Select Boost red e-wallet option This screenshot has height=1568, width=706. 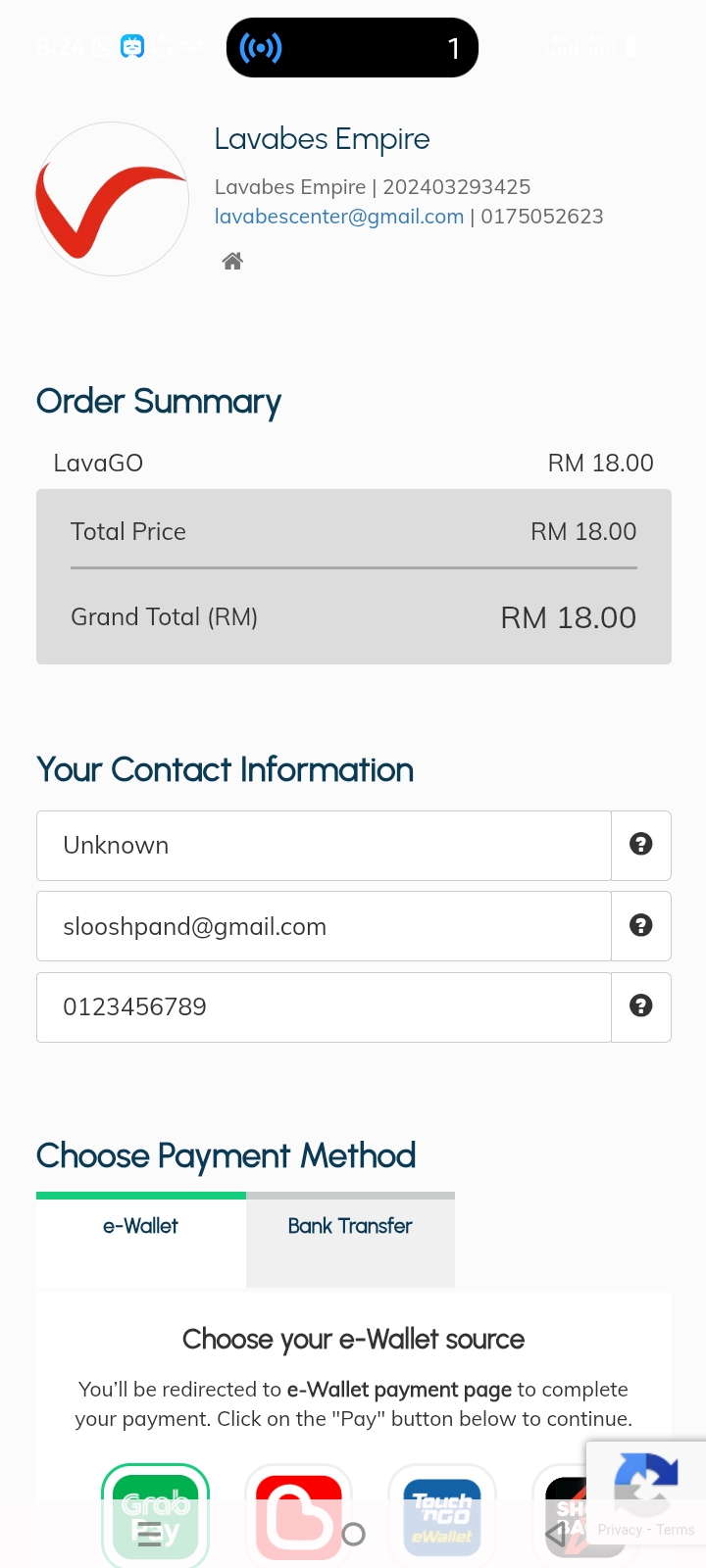pyautogui.click(x=298, y=1514)
